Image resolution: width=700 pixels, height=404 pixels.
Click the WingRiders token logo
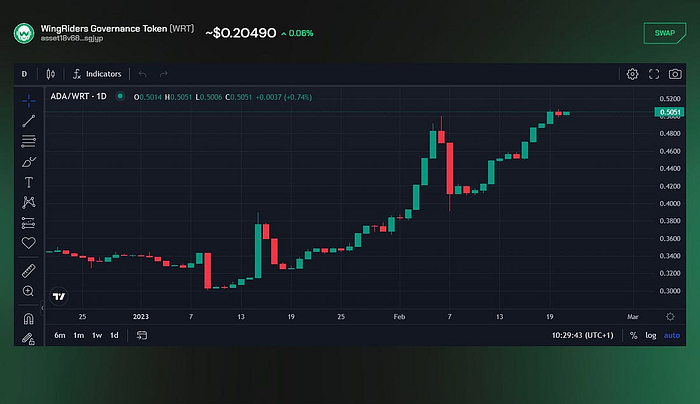(x=24, y=33)
